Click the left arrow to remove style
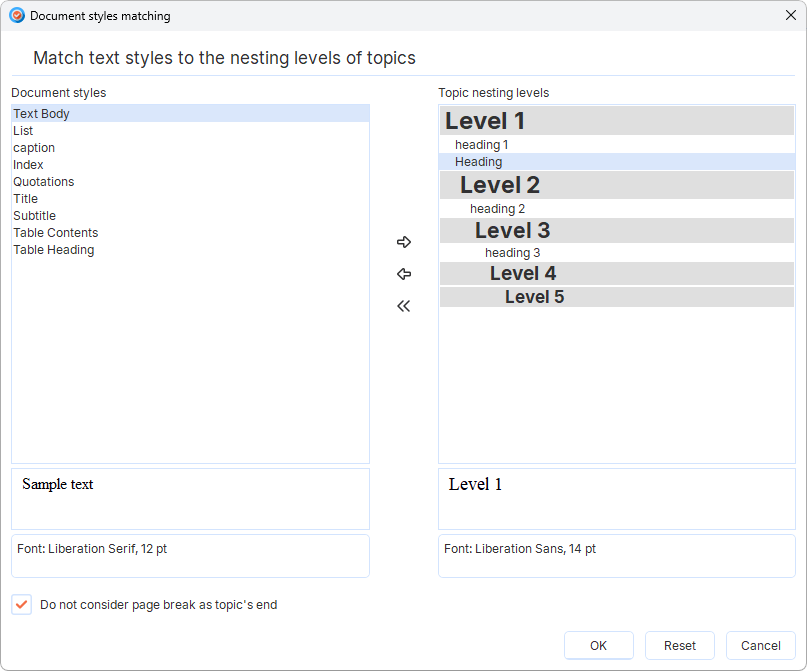 pos(404,274)
